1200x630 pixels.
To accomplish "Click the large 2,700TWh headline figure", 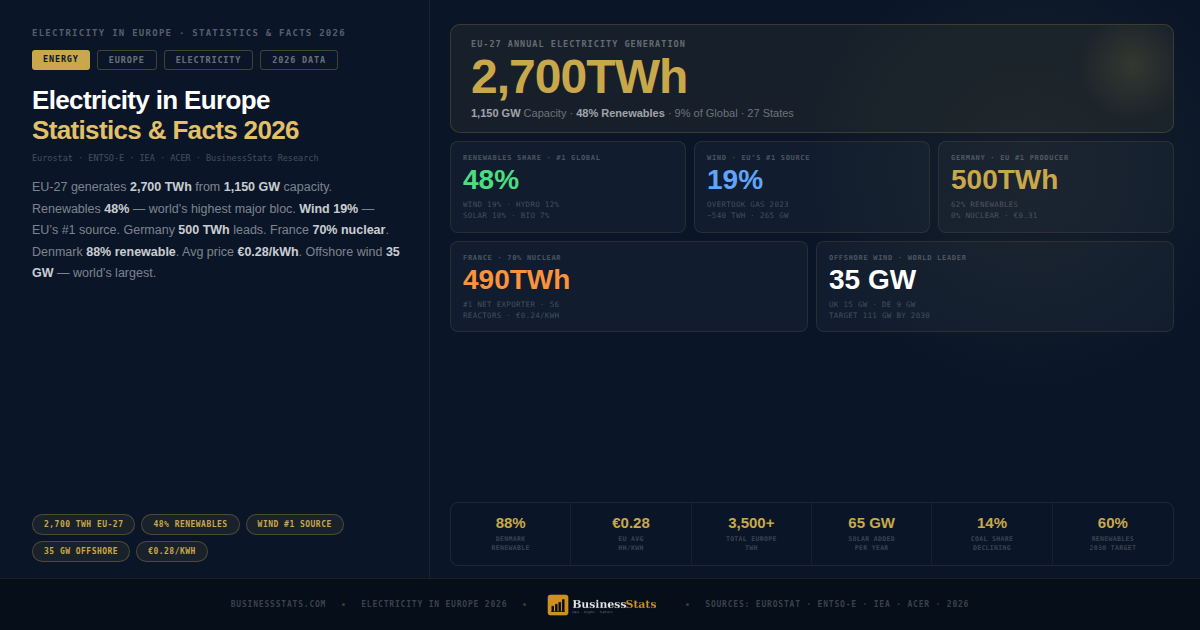I will [580, 76].
